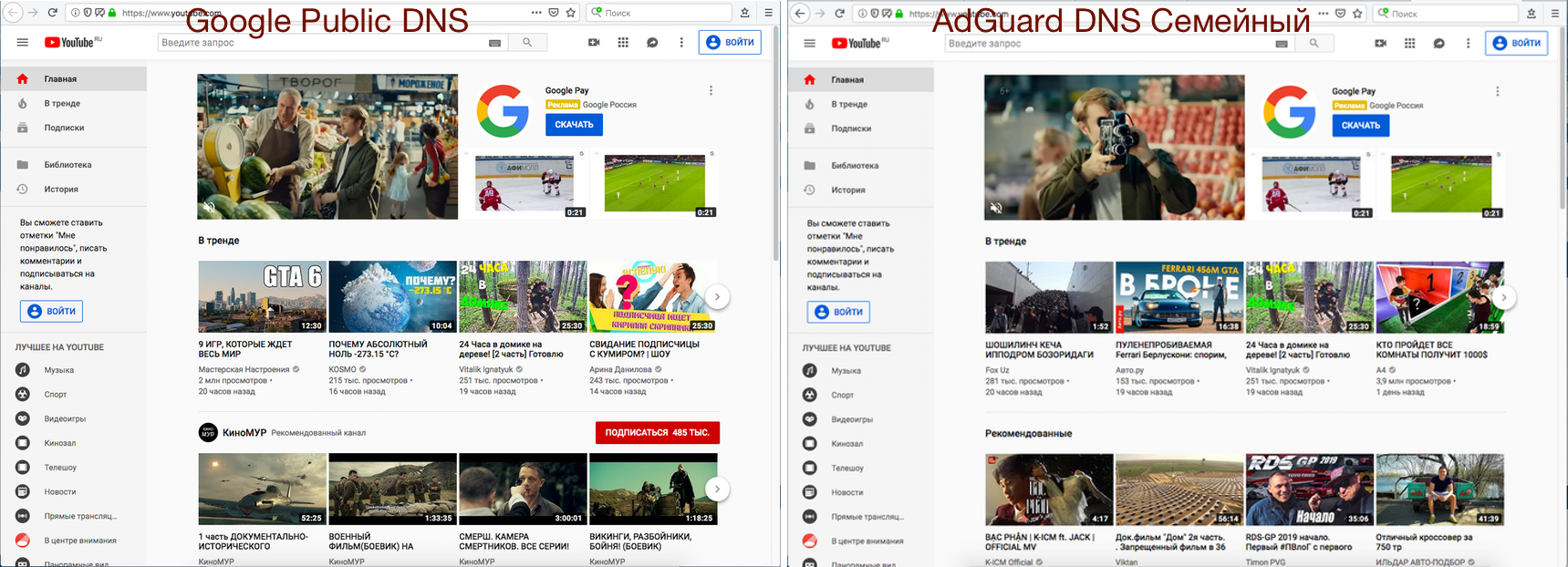Select Подписки in right window sidebar
The height and width of the screenshot is (567, 1568).
point(860,129)
